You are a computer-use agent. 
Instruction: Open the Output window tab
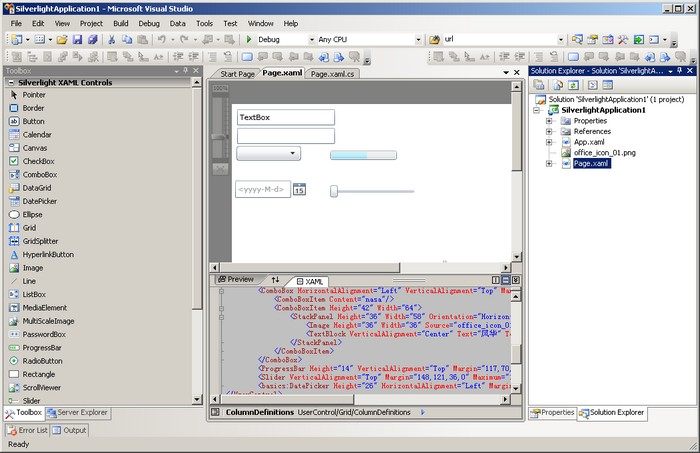pos(69,430)
